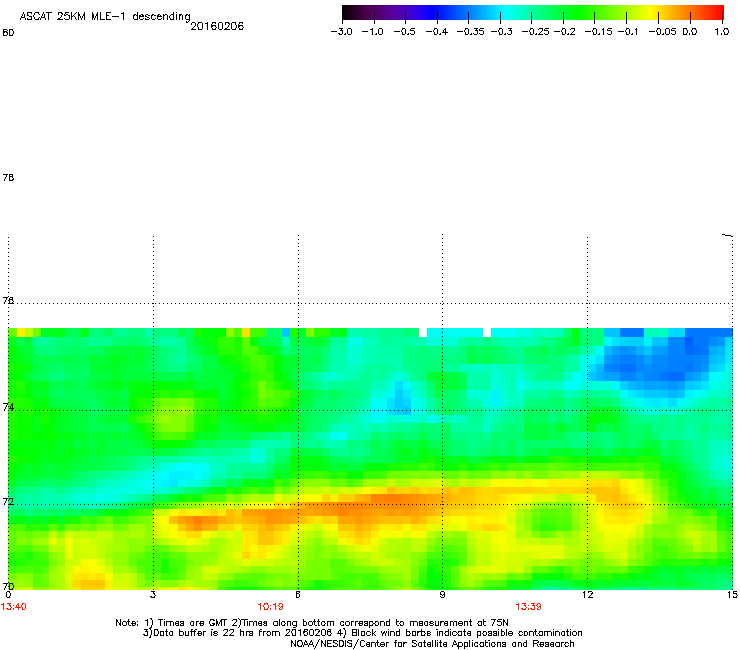Viewport: 740px width, 650px height.
Task: Click the "-0.5" color scale label
Action: (x=405, y=32)
